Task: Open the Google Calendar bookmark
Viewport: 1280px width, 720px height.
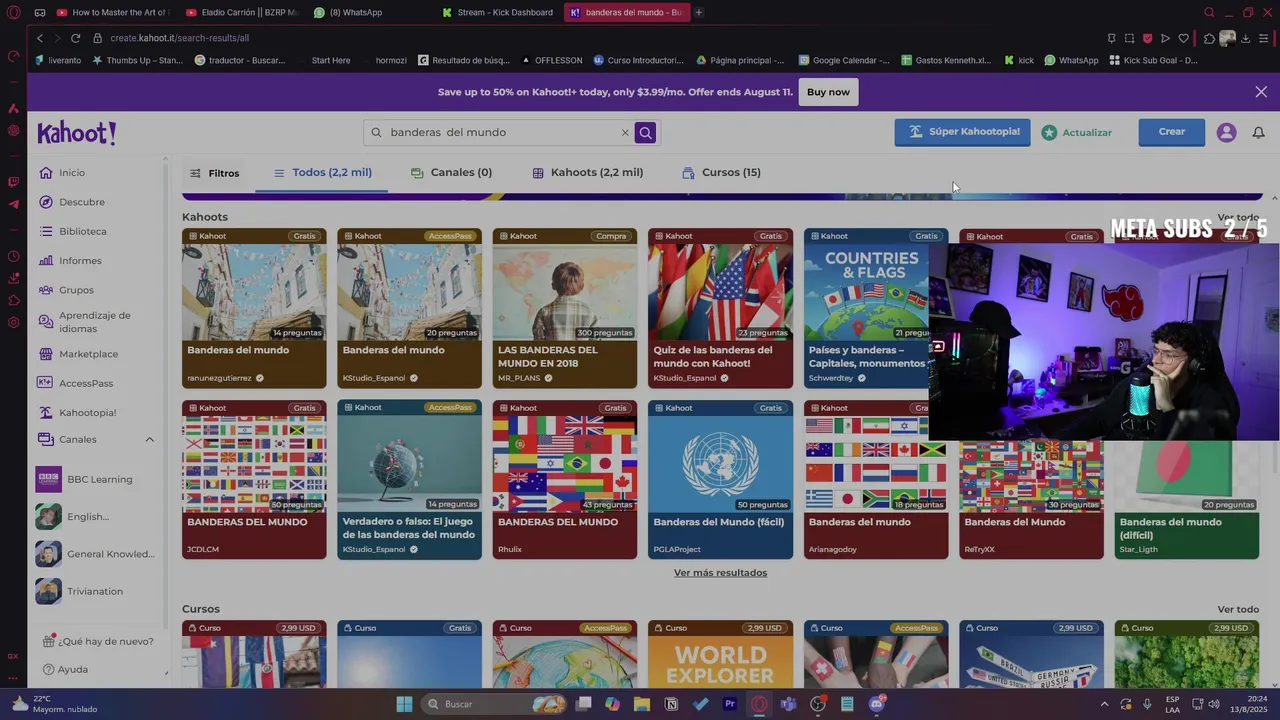Action: tap(844, 60)
